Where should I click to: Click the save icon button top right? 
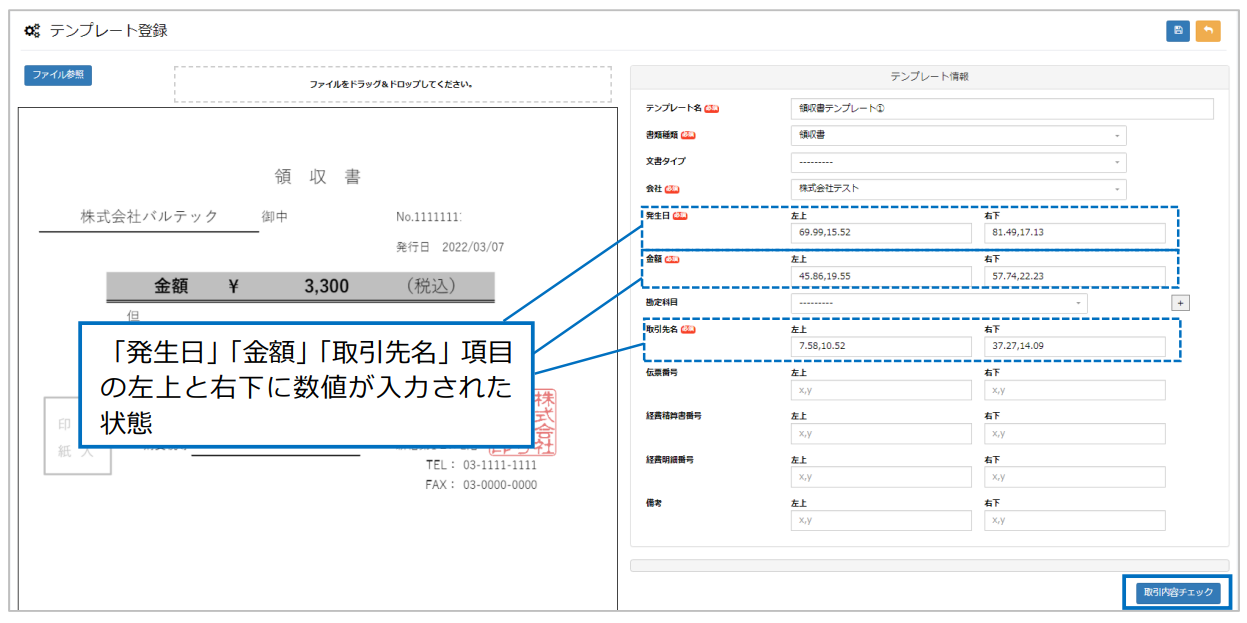pos(1177,31)
